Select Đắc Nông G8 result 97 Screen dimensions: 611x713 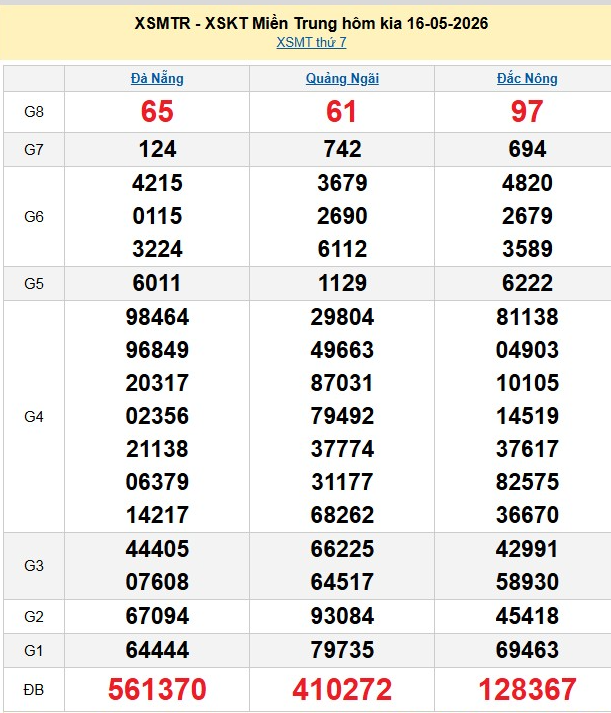[527, 112]
